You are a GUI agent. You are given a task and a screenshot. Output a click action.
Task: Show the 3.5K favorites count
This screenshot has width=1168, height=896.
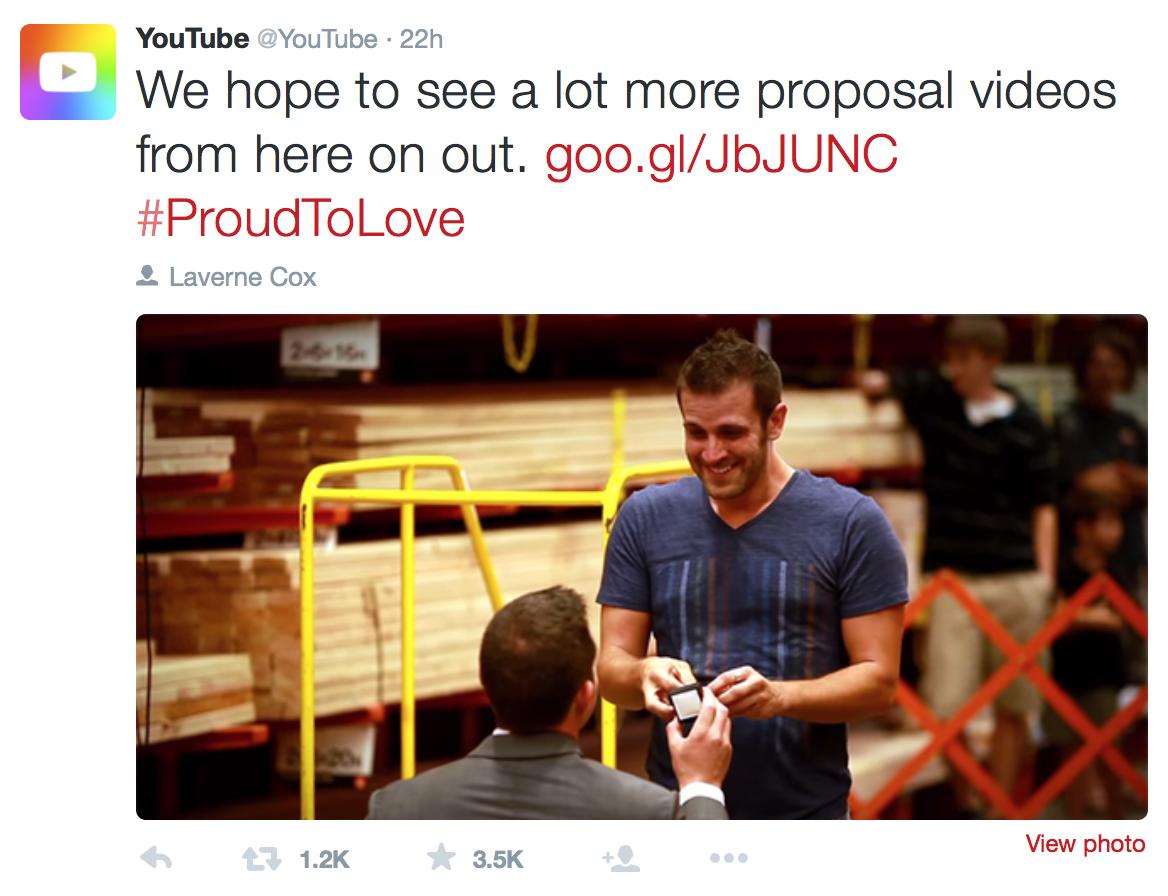point(498,860)
